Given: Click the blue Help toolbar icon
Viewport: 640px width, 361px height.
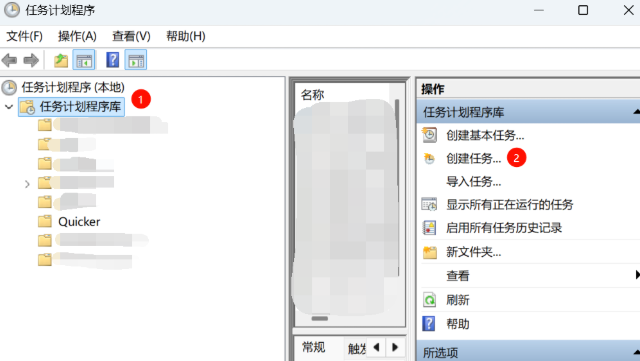Looking at the screenshot, I should tap(112, 60).
